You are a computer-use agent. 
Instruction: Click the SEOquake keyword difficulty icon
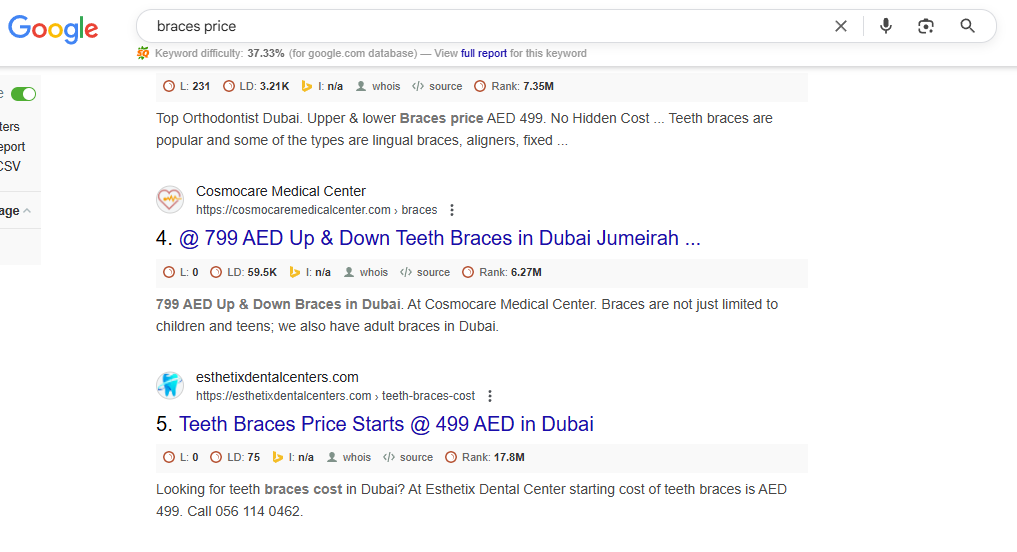tap(143, 53)
